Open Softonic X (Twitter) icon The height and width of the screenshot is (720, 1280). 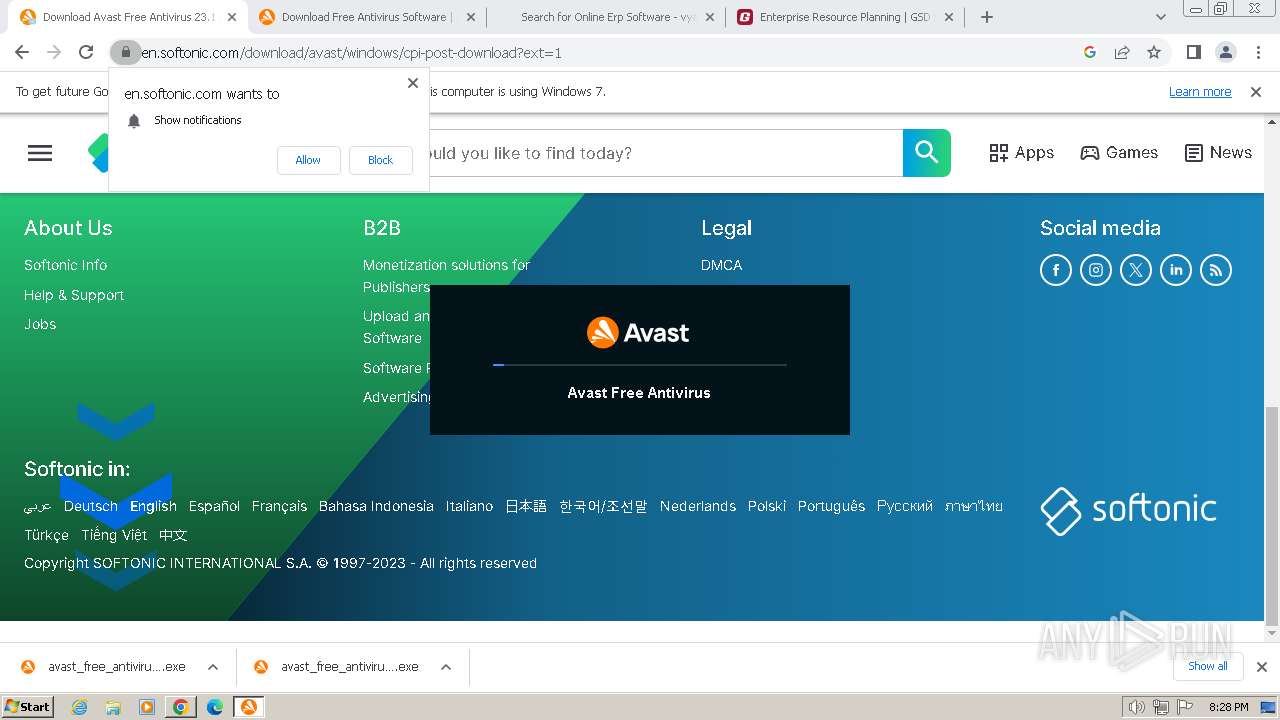(x=1136, y=270)
